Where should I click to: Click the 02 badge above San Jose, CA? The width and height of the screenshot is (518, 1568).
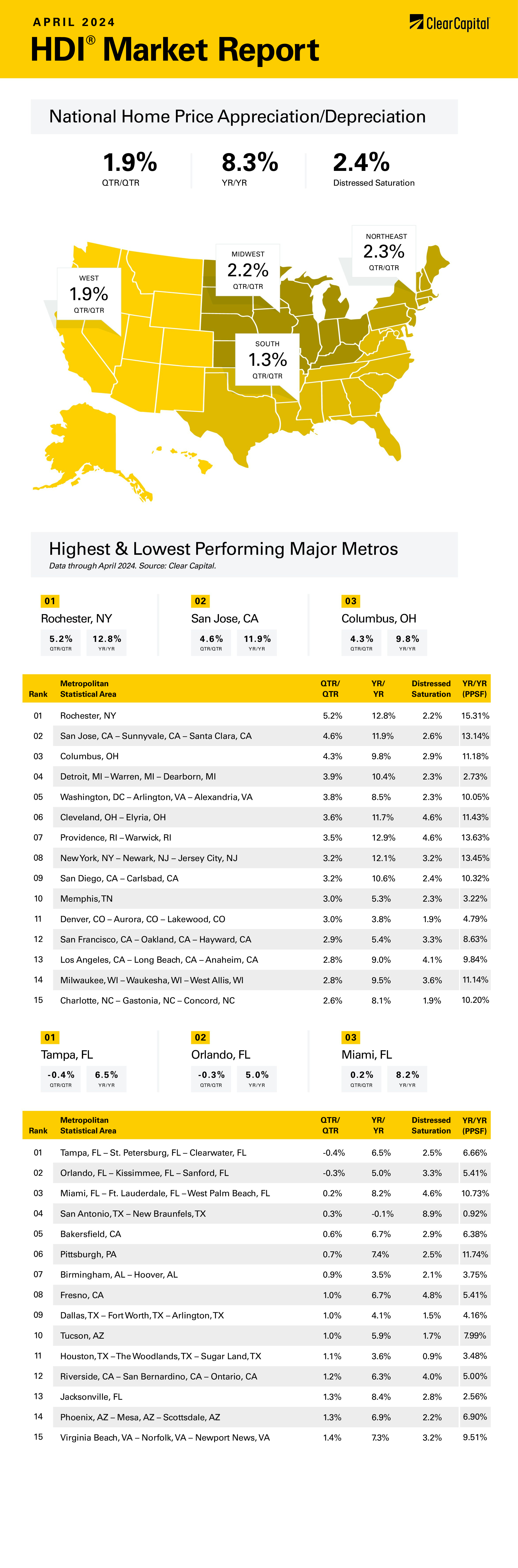click(x=200, y=601)
